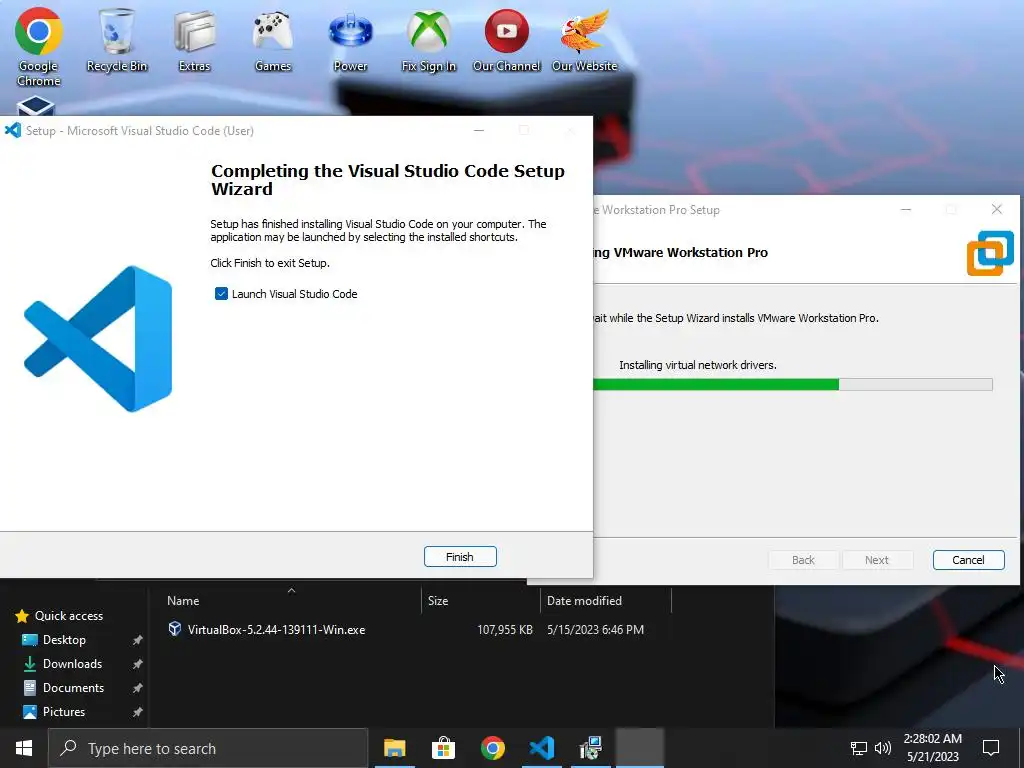Open Quick access in File Explorer sidebar
Viewport: 1024px width, 768px height.
(x=69, y=616)
